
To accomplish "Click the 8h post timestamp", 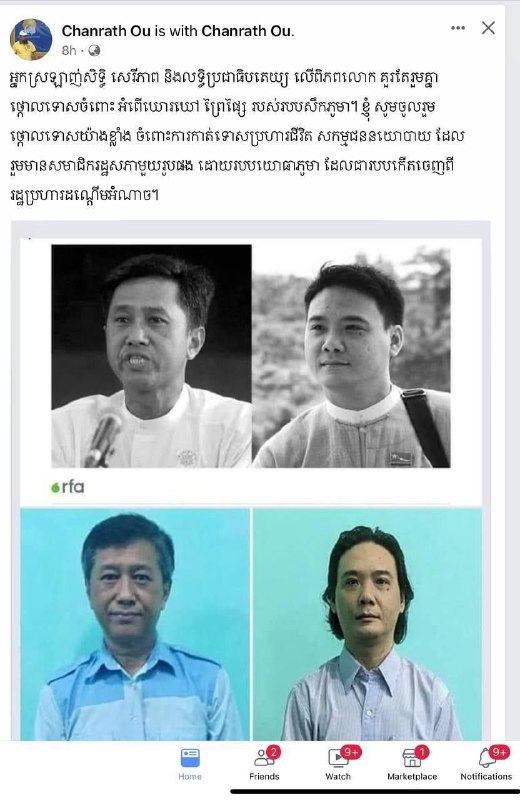I will (69, 51).
